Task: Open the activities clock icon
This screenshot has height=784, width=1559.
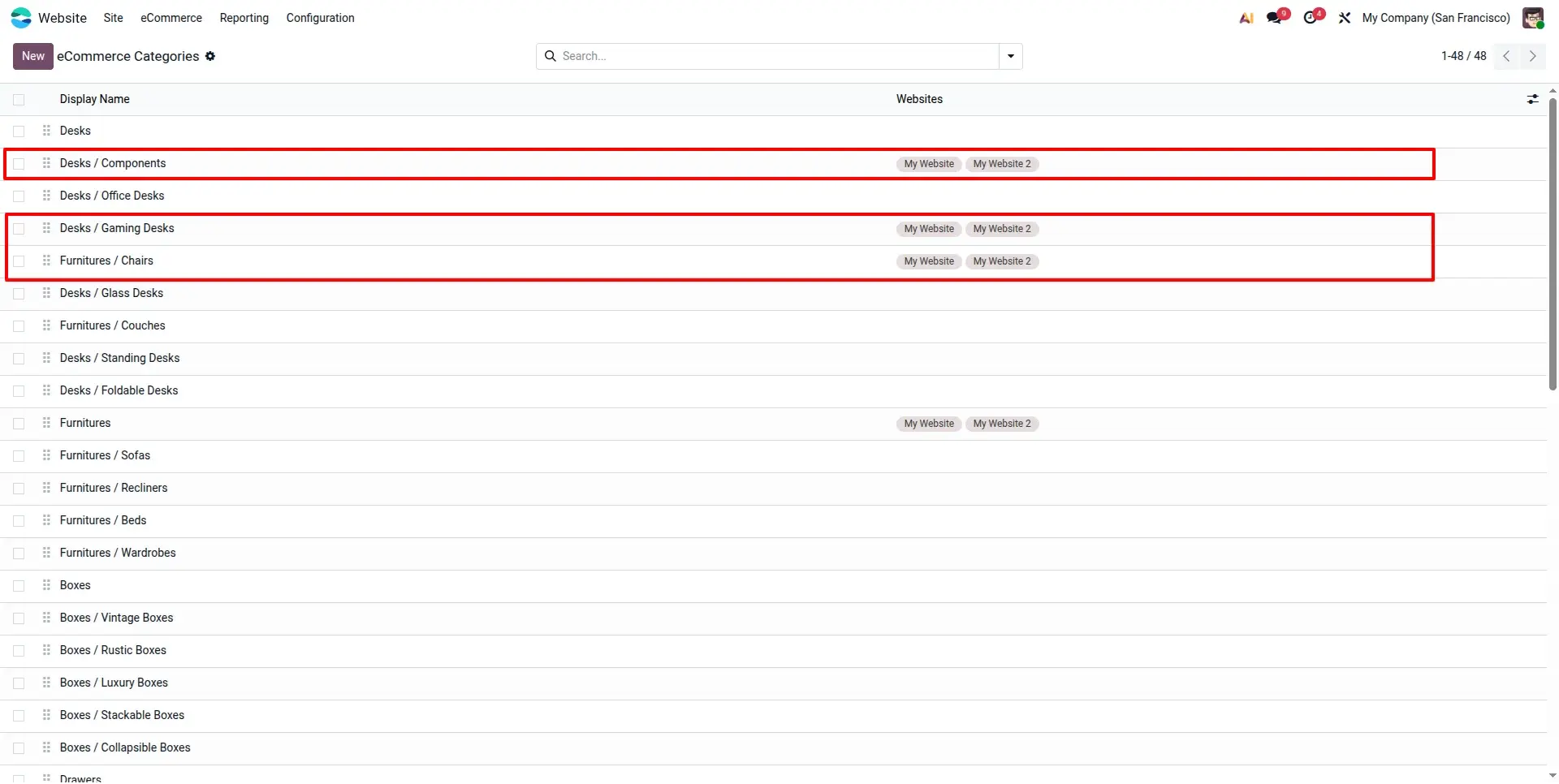Action: point(1311,18)
